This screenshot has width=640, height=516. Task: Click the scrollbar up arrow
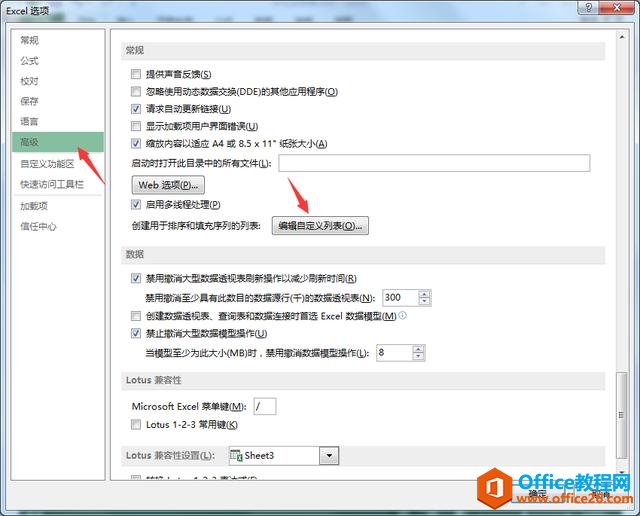click(x=621, y=37)
